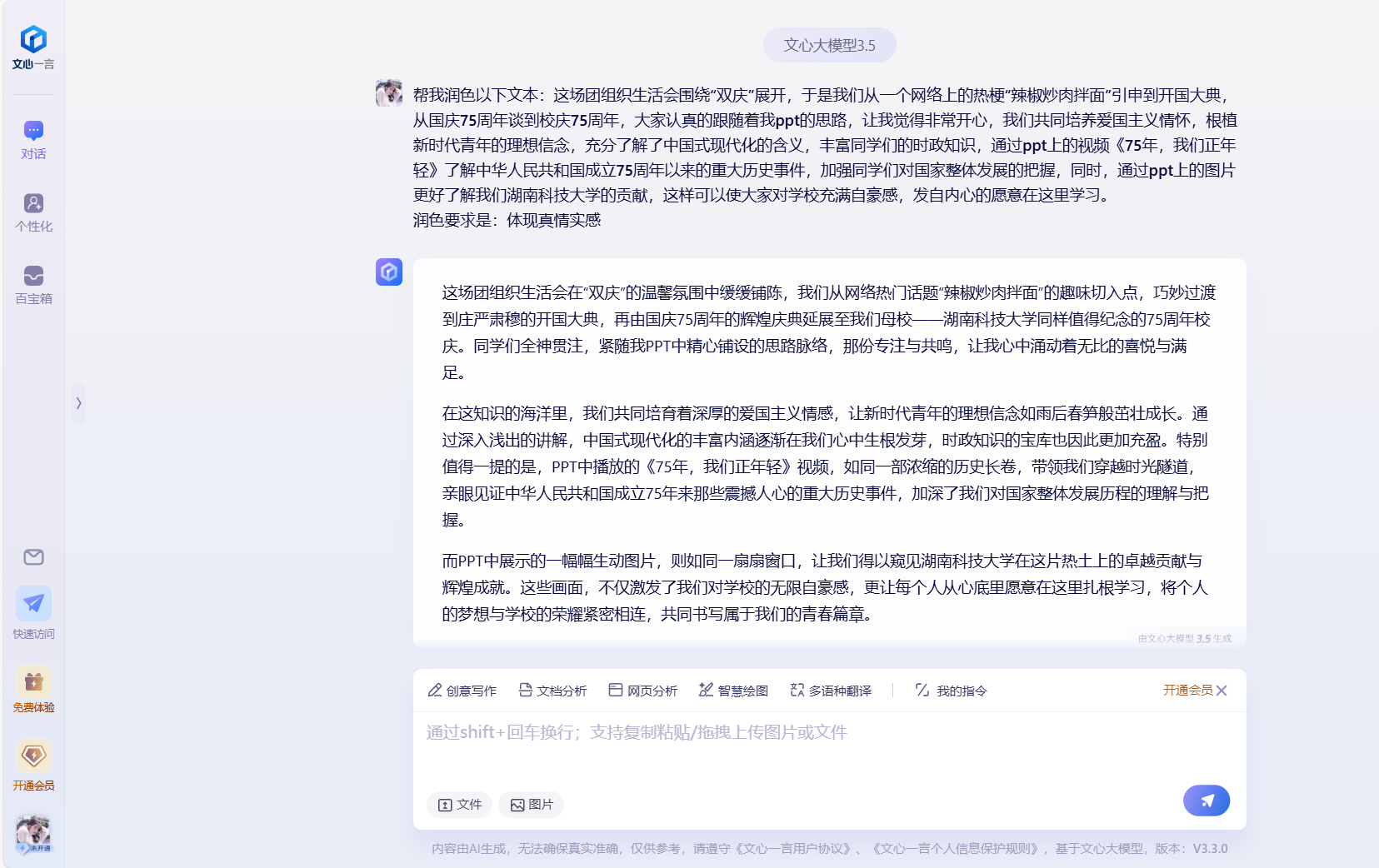1379x868 pixels.
Task: Open the 免费体验 gift icon
Action: click(x=33, y=682)
